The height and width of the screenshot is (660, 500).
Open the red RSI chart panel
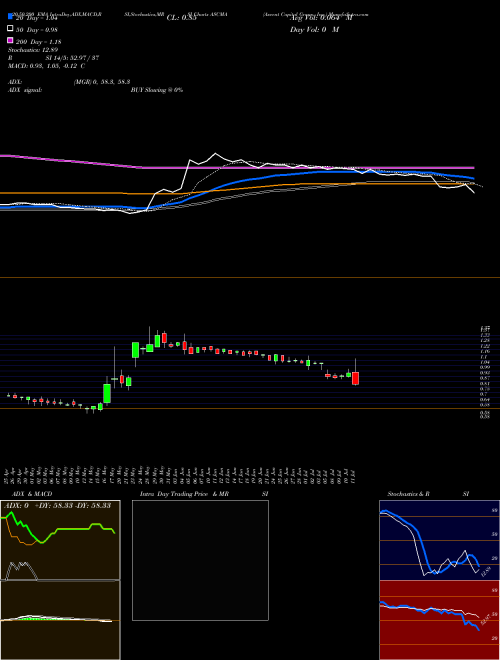pos(439,620)
